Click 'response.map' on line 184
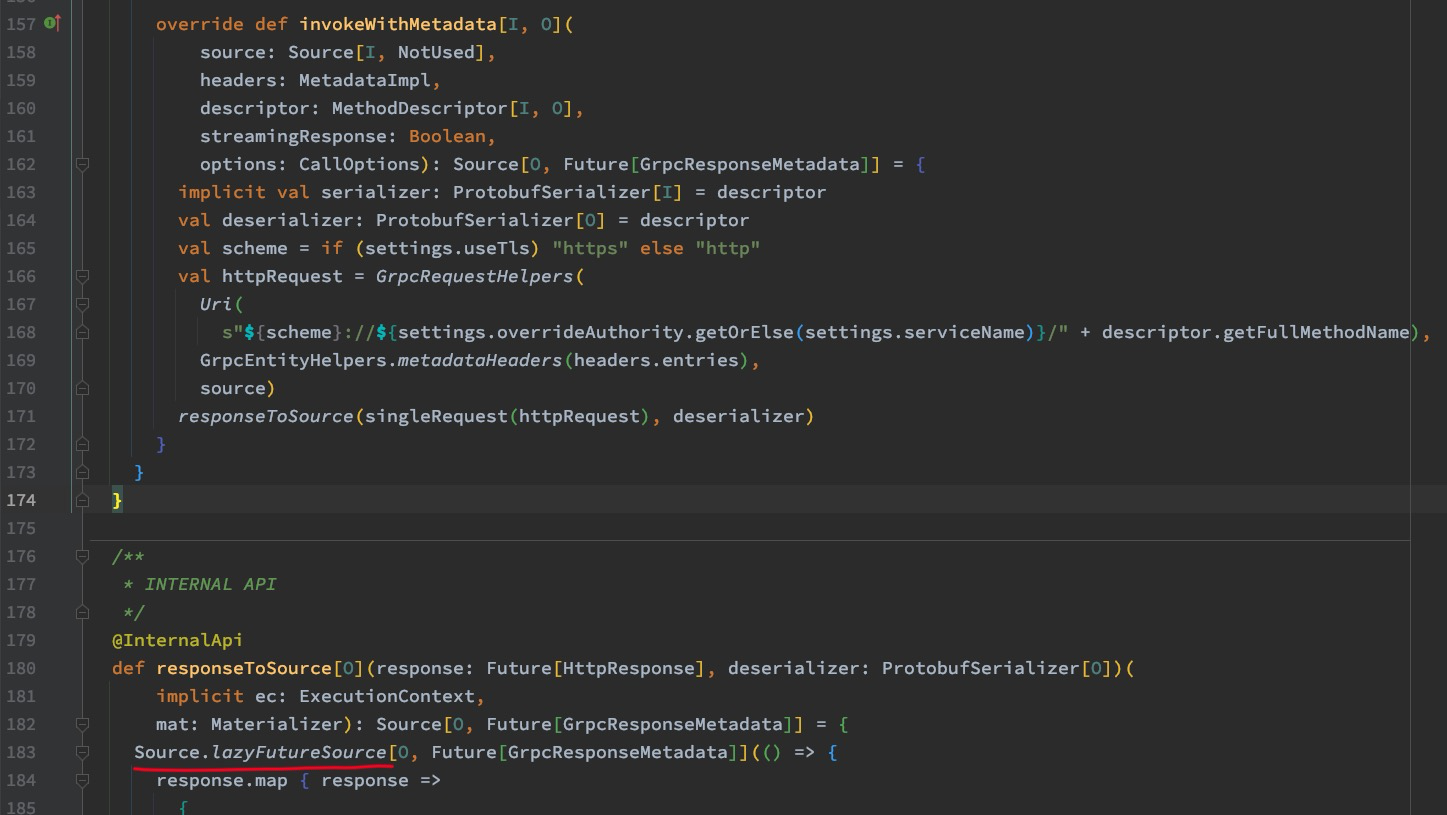1447x815 pixels. [222, 780]
